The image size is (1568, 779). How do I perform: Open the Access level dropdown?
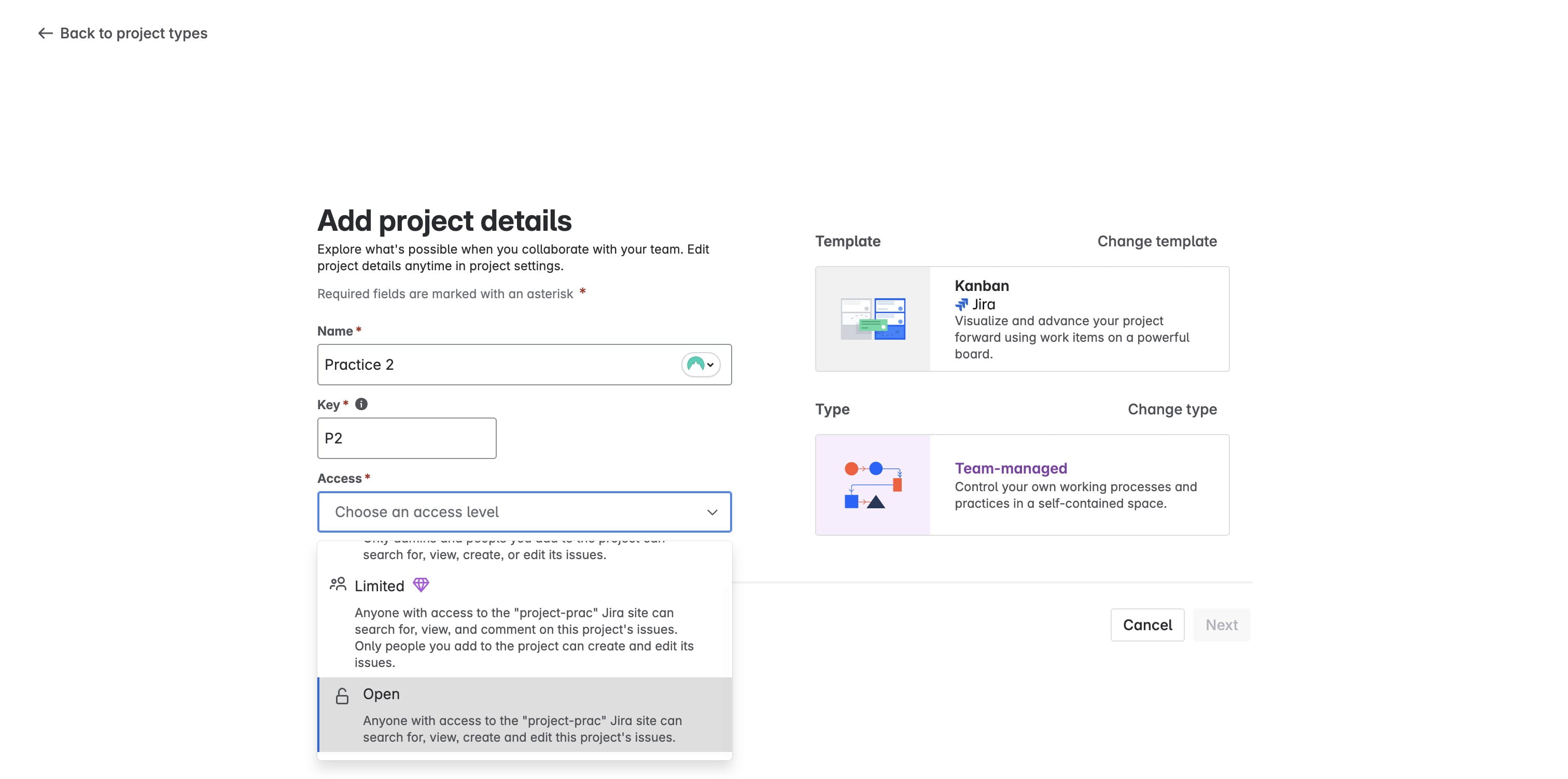524,511
